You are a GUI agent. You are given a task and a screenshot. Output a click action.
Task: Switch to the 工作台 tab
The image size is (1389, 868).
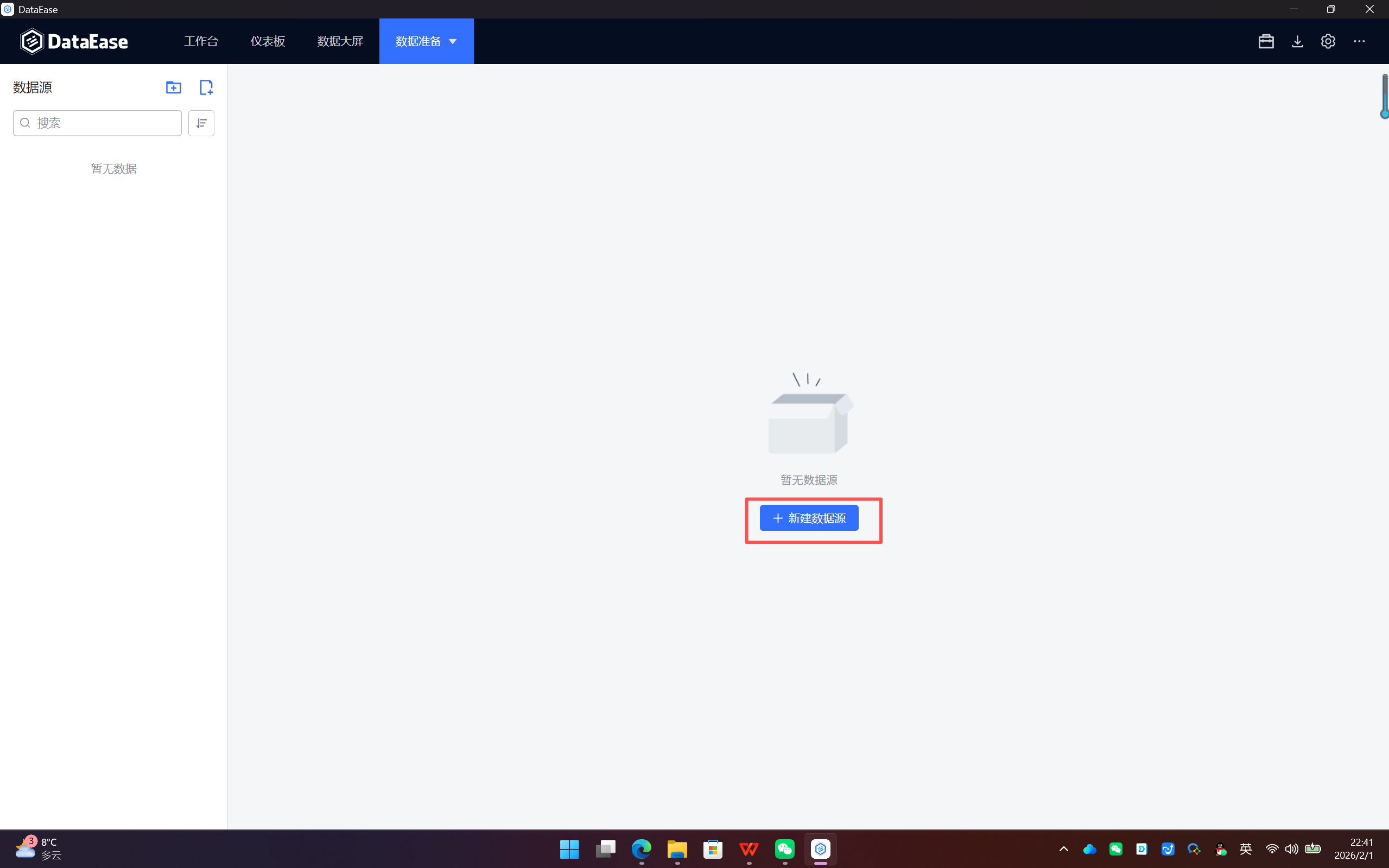[201, 41]
